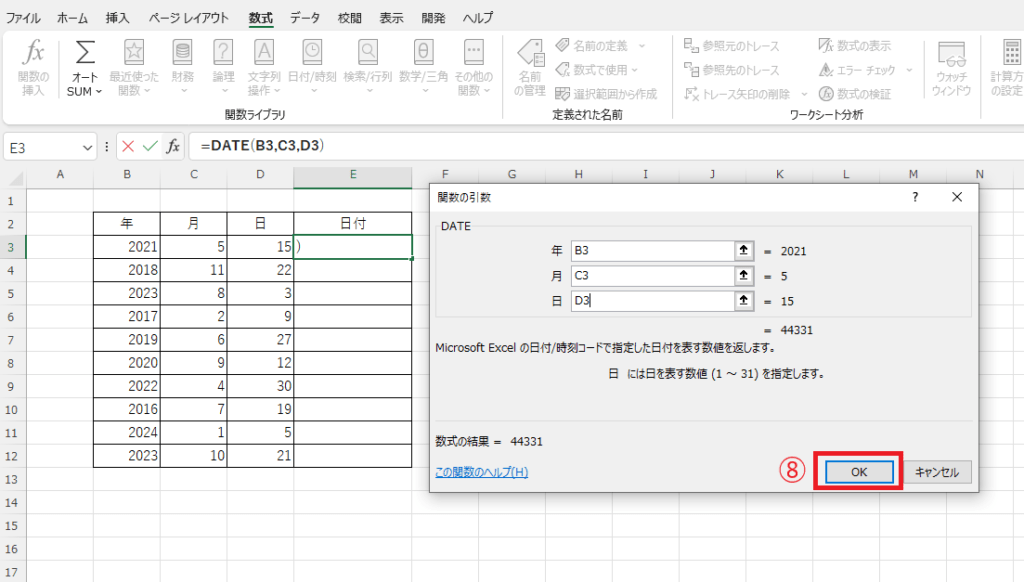Switch to the ヘルプ (Help) tab
This screenshot has height=582, width=1024.
(478, 18)
